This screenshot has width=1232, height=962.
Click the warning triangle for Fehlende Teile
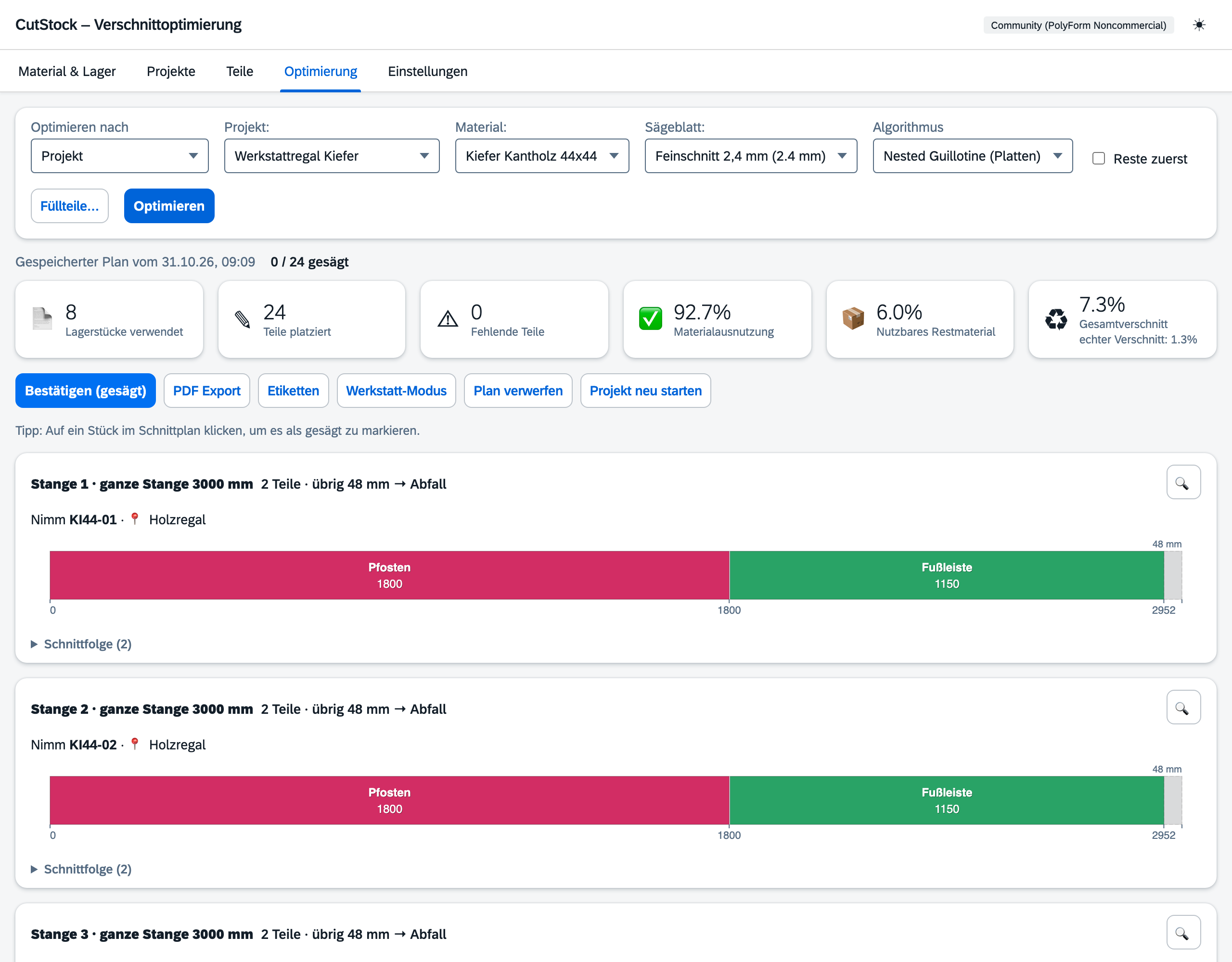(x=448, y=318)
